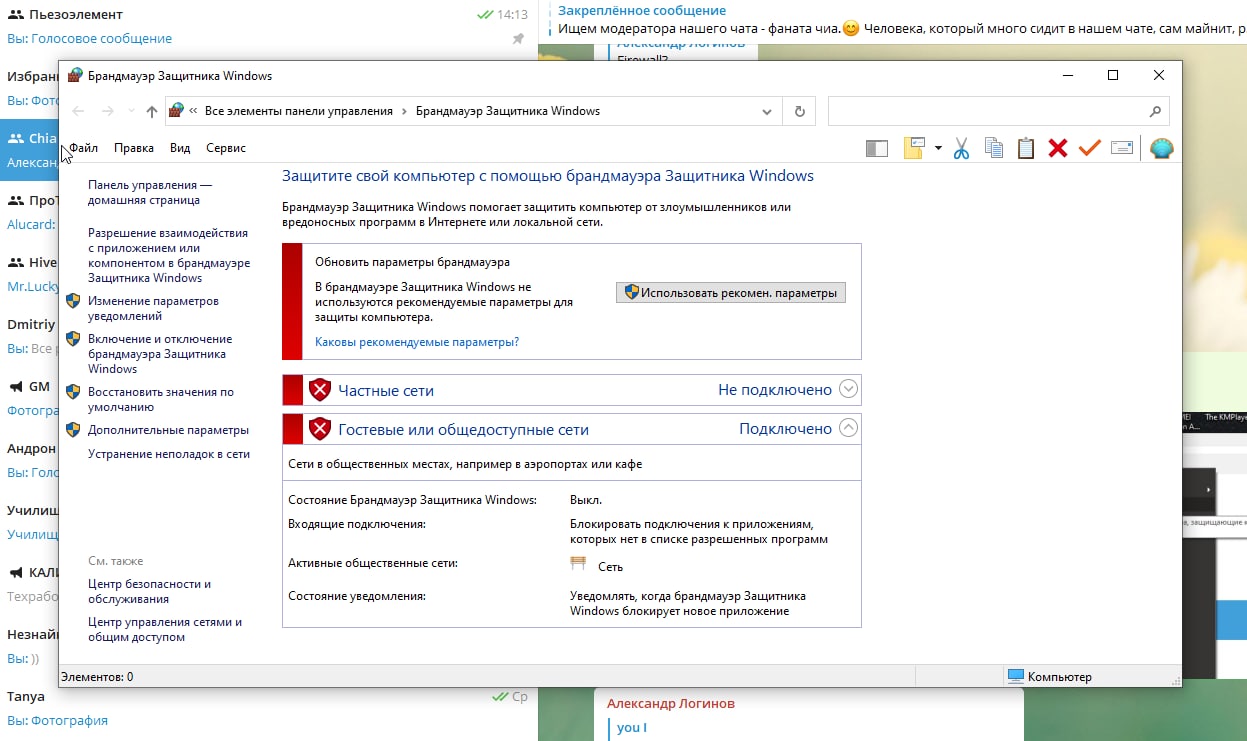
Task: Open Изменение параметров уведомлений link
Action: click(153, 308)
